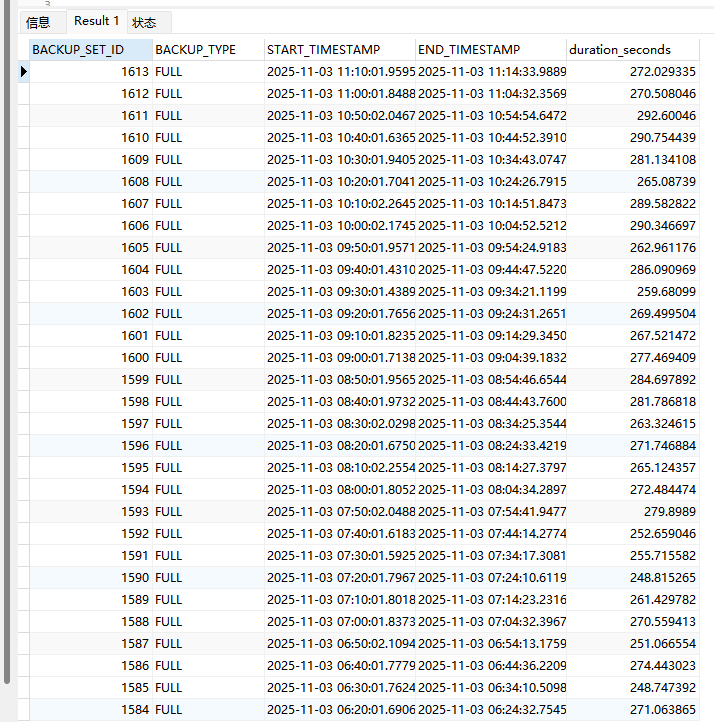
Task: Click start timestamp 2025-11-03 07:00:01.8373
Action: pyautogui.click(x=340, y=622)
